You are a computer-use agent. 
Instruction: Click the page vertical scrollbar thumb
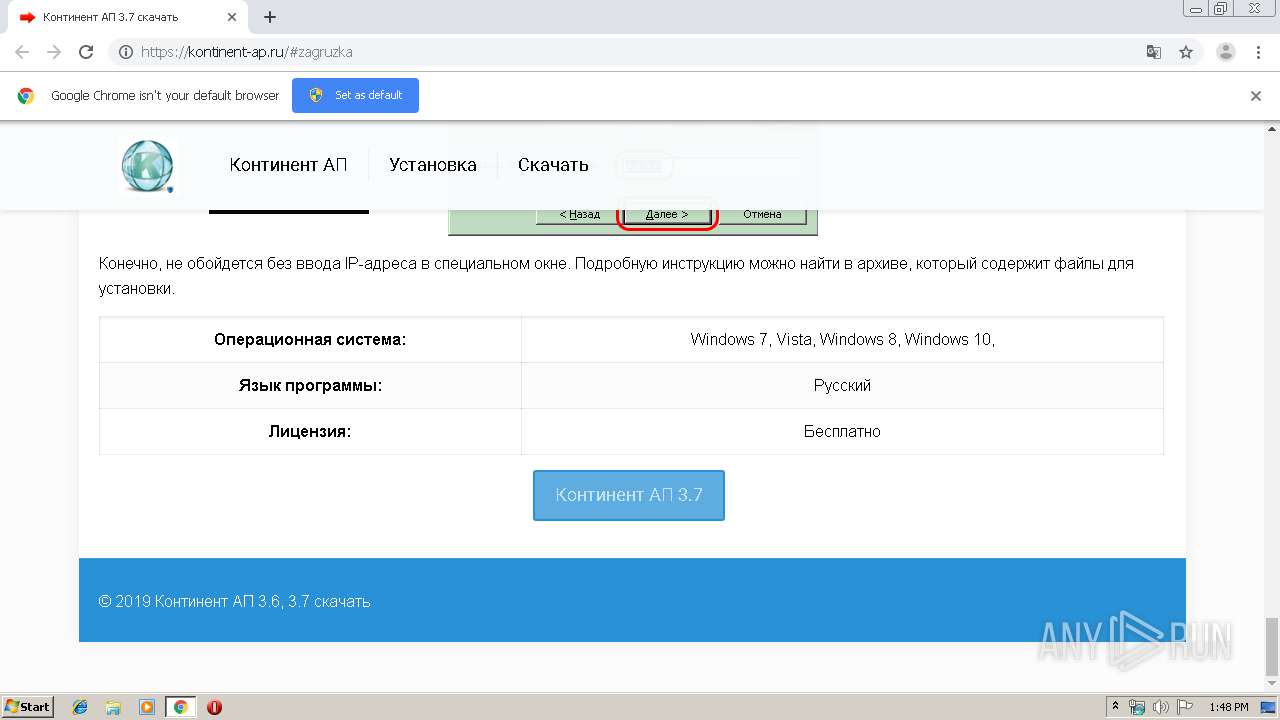tap(1271, 647)
